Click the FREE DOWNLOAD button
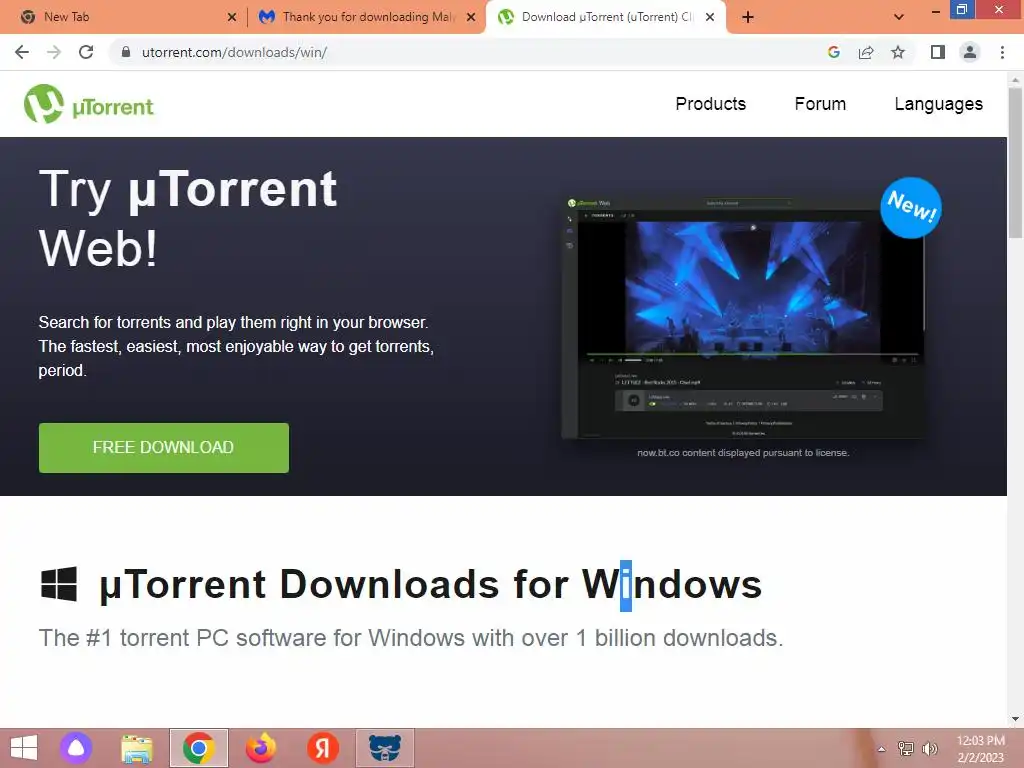Screen dimensions: 1024x768 (x=163, y=447)
